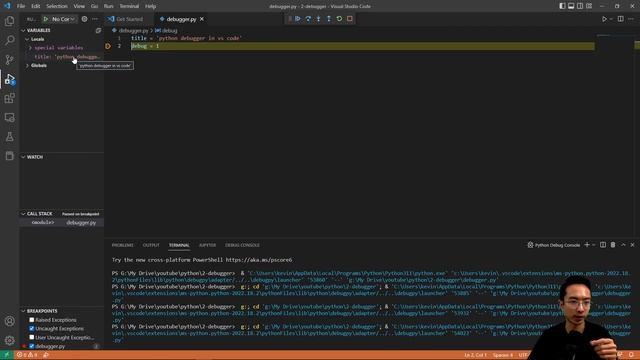Open the new terminal profile dropdown arrow

[x=593, y=245]
